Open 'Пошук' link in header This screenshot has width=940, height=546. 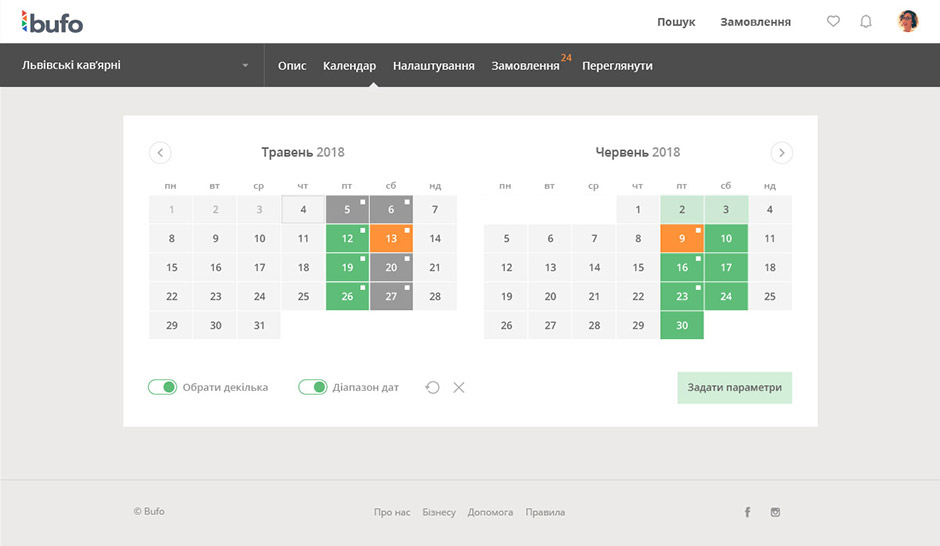[676, 22]
